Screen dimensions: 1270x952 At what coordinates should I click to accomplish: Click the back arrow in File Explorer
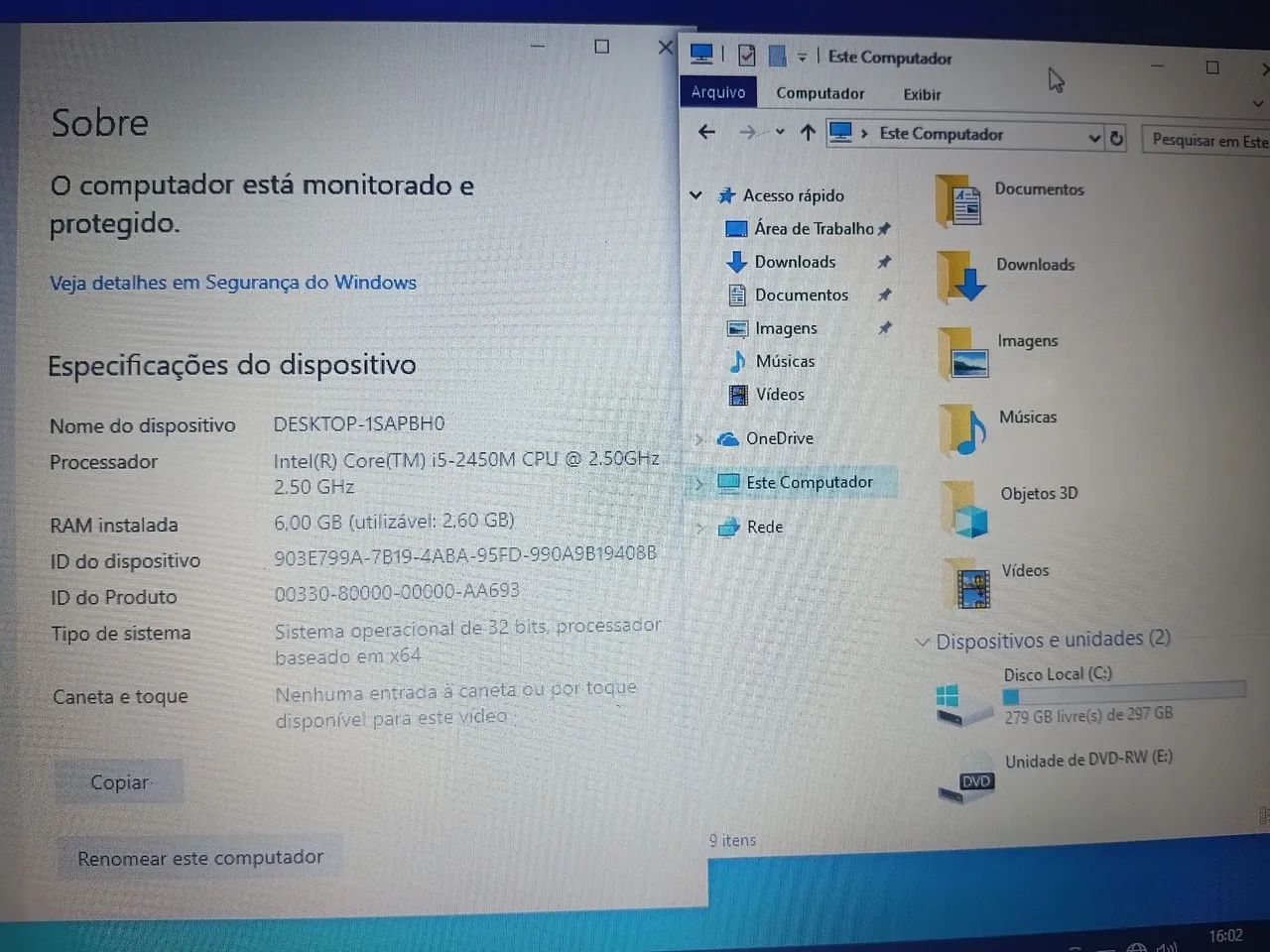[x=706, y=132]
